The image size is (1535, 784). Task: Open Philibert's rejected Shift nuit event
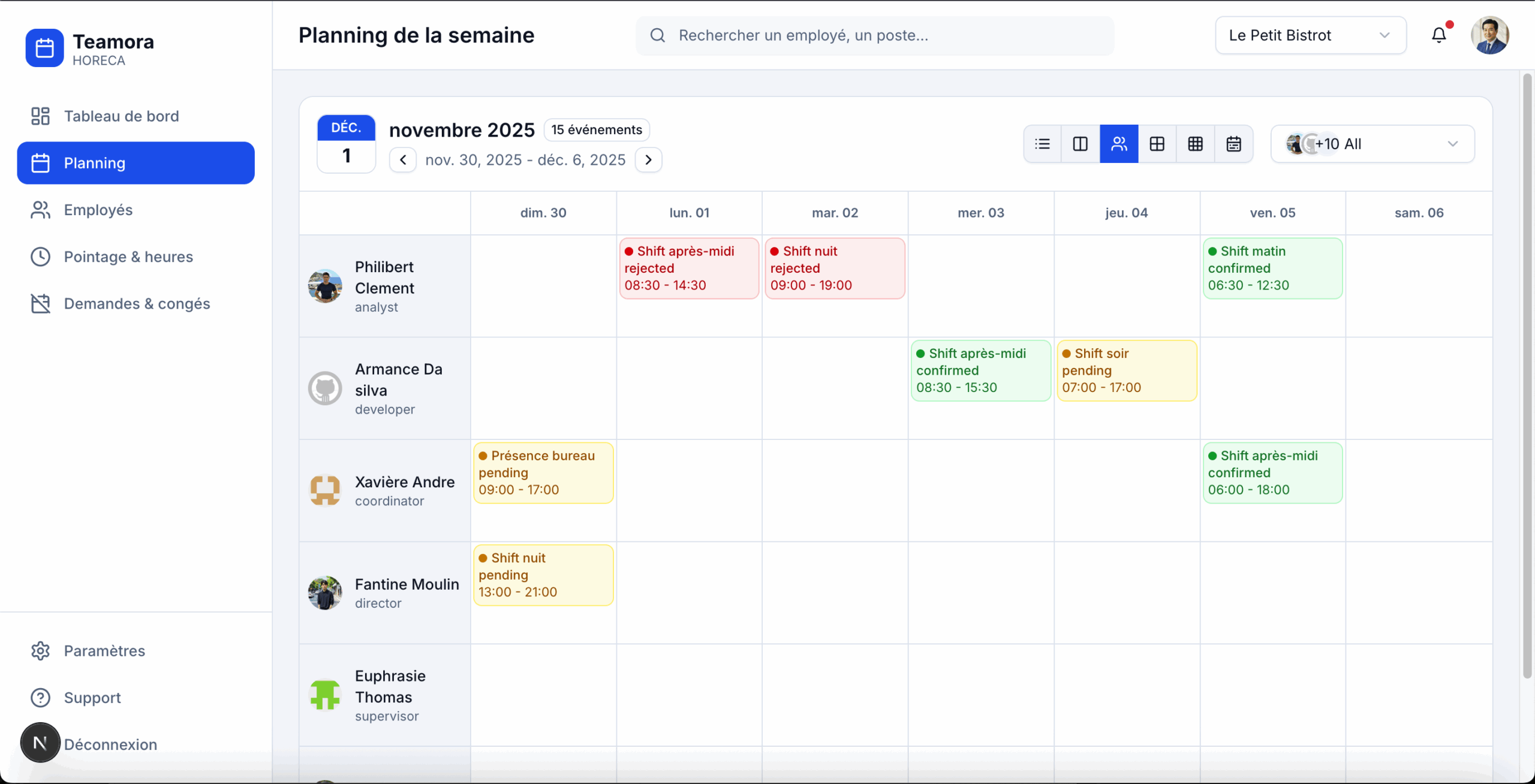point(835,268)
